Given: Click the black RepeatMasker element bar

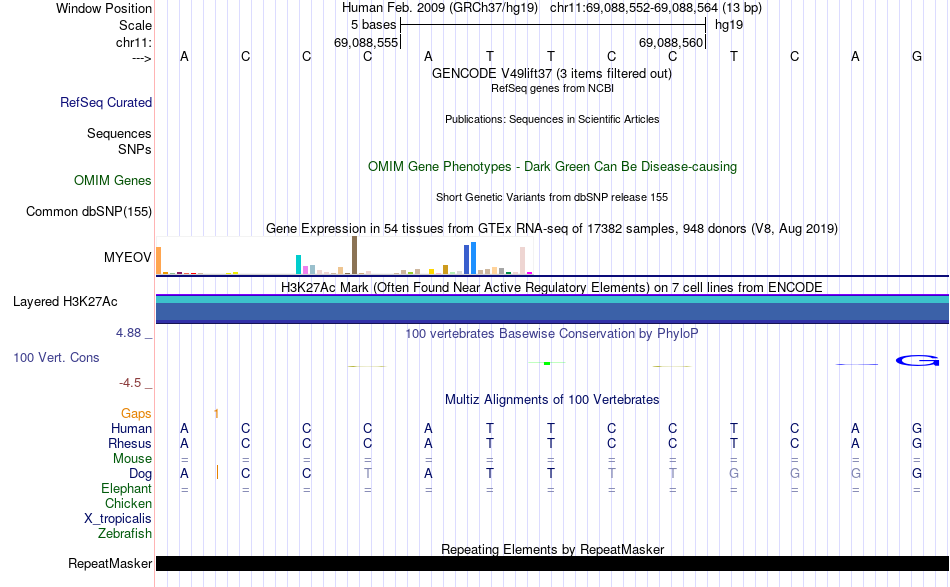Looking at the screenshot, I should [x=552, y=563].
